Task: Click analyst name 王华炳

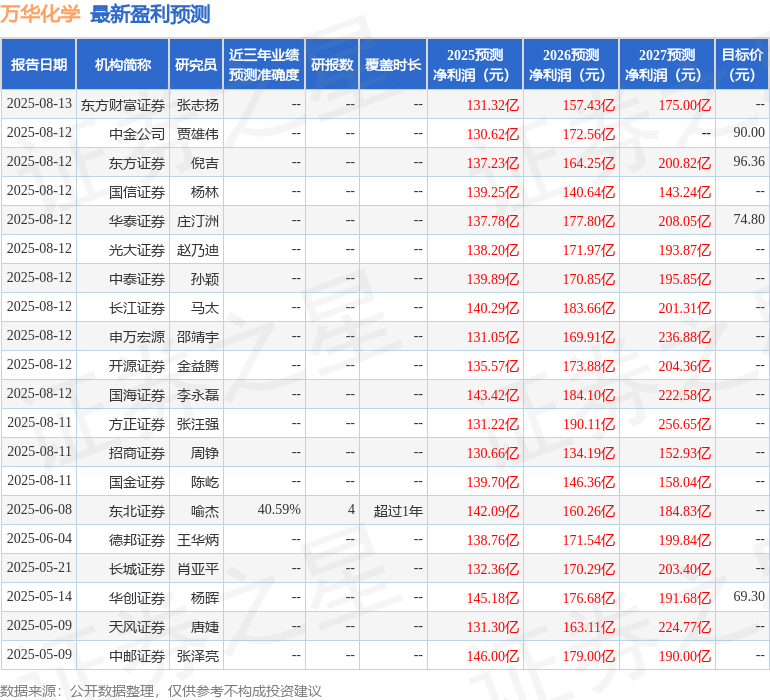Action: point(197,540)
